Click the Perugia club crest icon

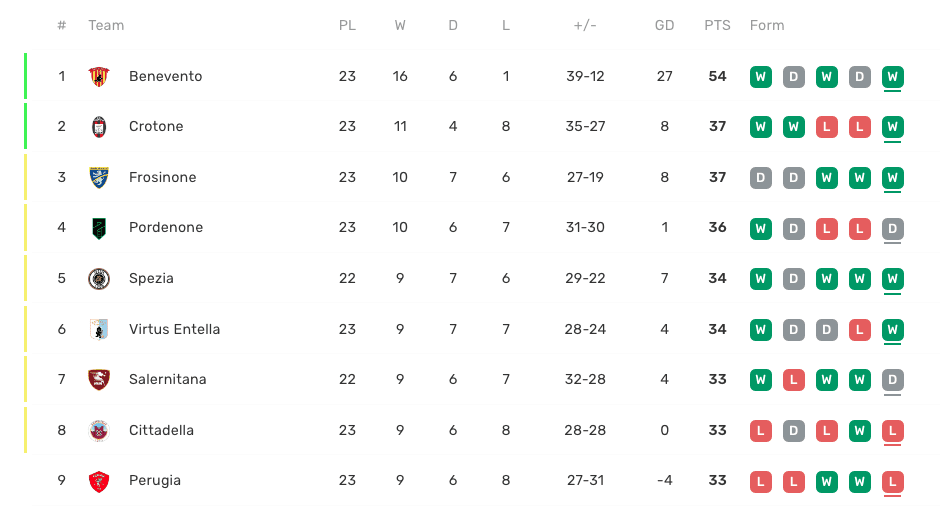[98, 481]
